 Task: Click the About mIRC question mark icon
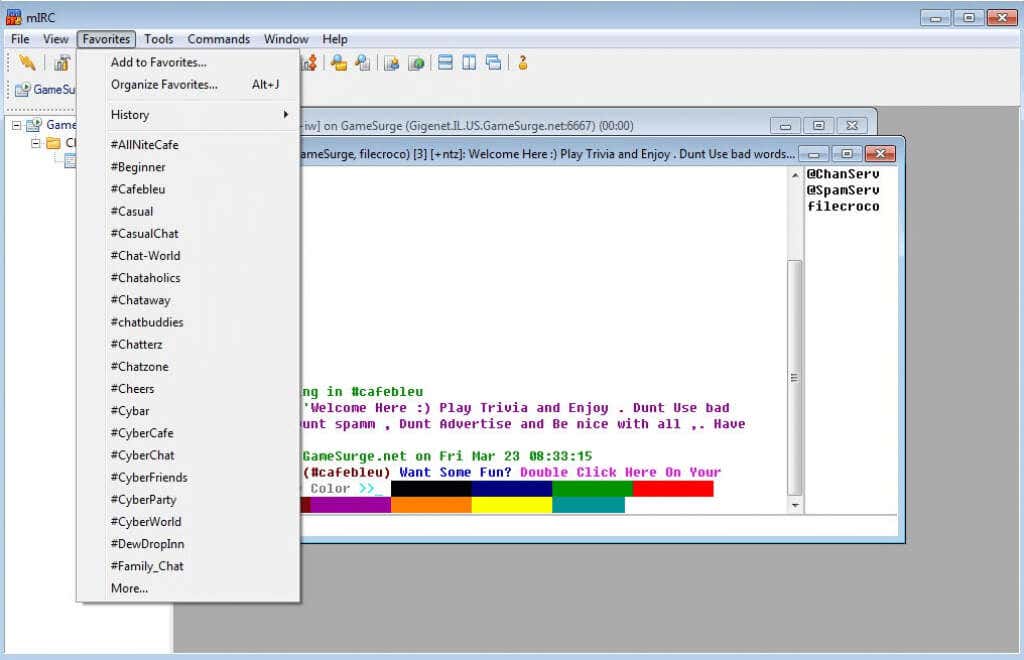pos(522,63)
